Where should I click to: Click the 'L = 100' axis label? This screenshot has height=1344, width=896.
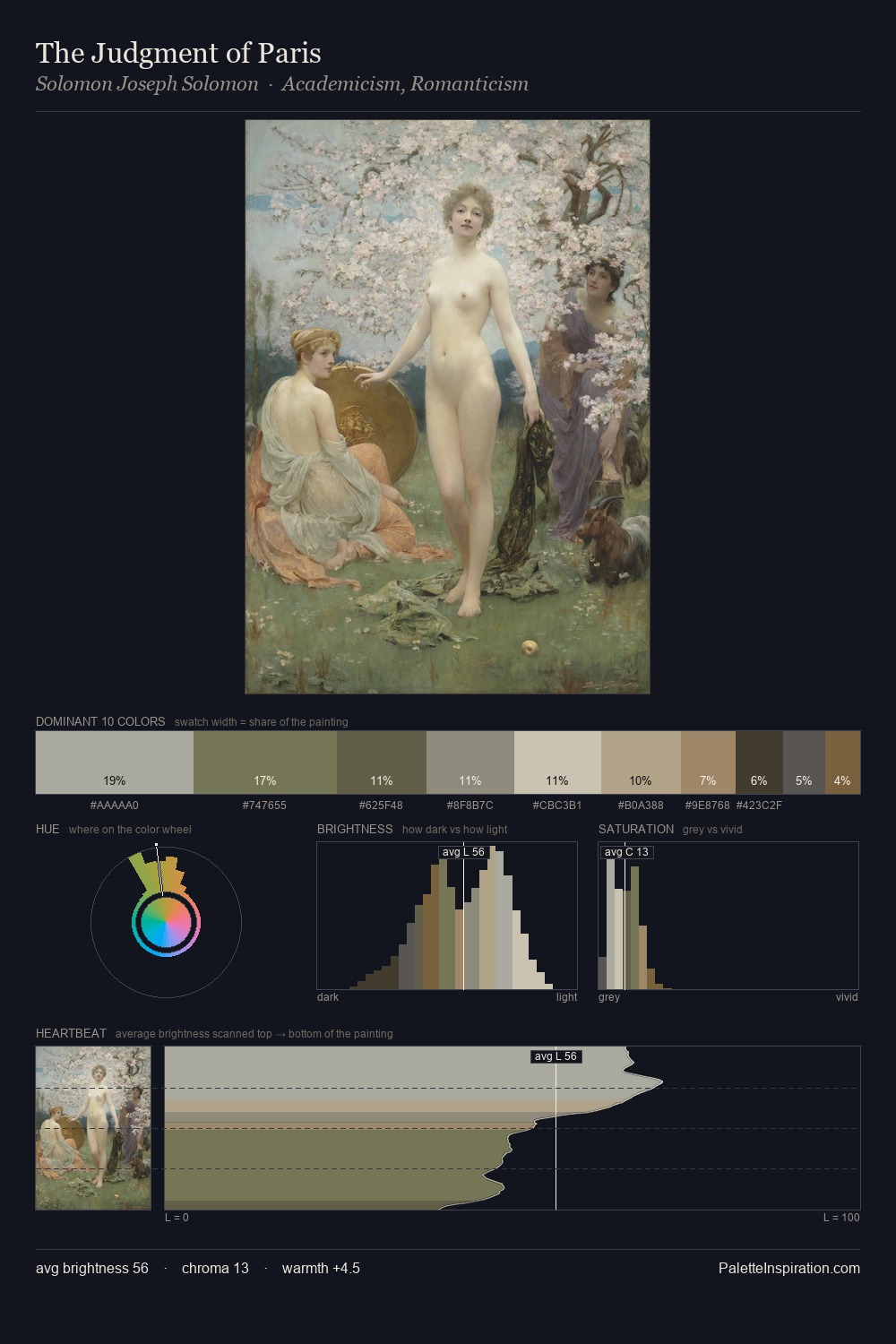coord(841,1218)
